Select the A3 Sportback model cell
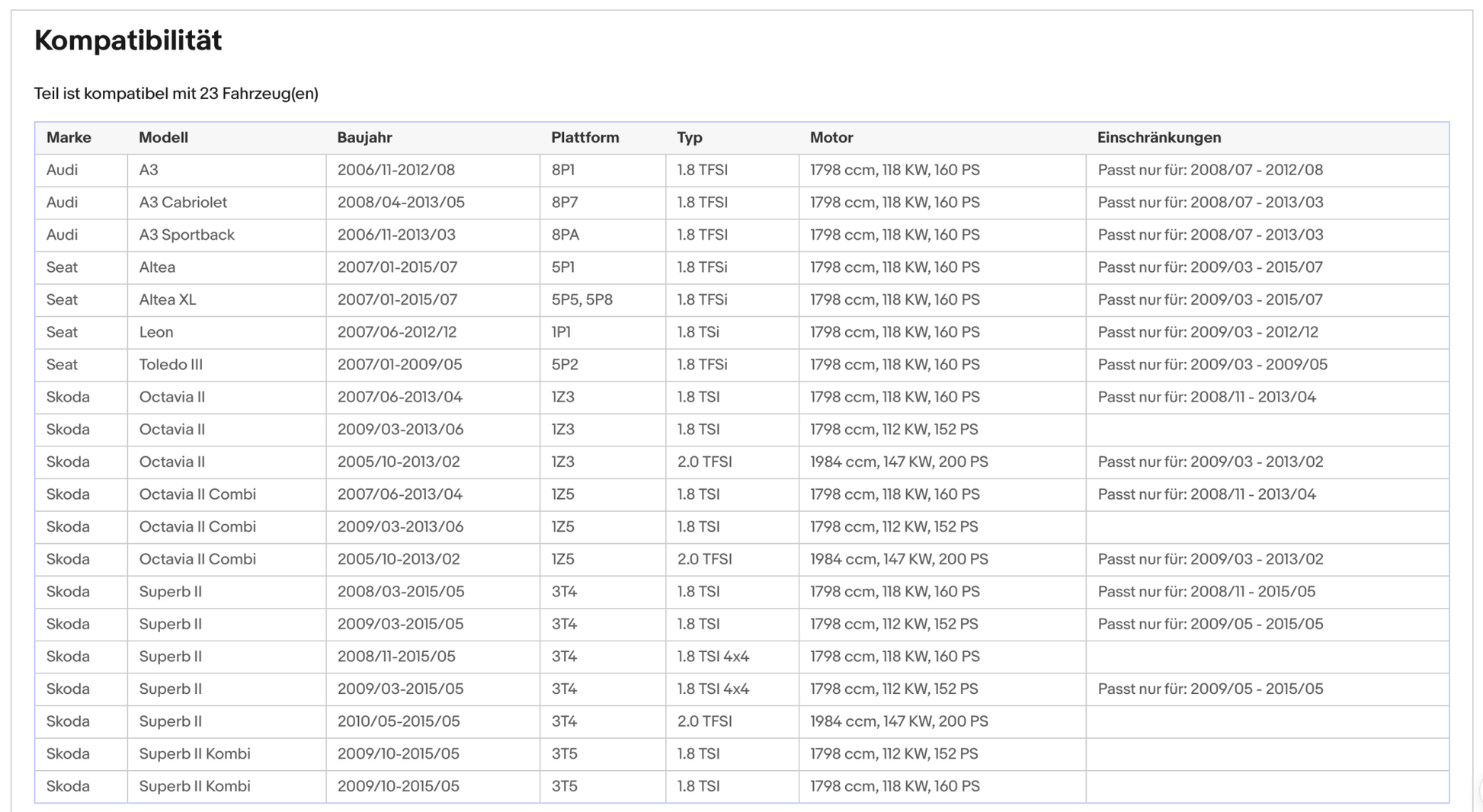The height and width of the screenshot is (812, 1483). [x=187, y=235]
